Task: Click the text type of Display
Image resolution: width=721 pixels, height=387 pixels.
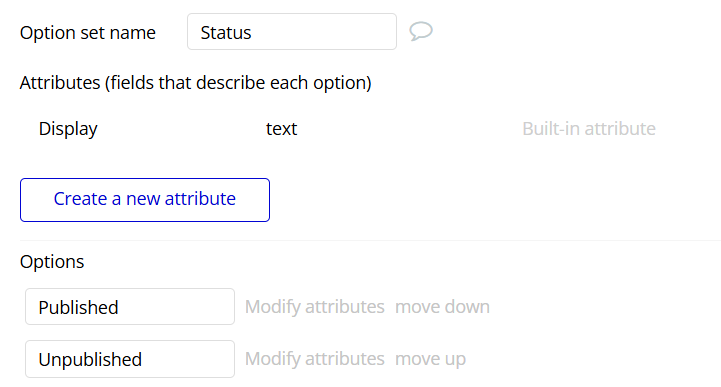Action: (x=281, y=129)
